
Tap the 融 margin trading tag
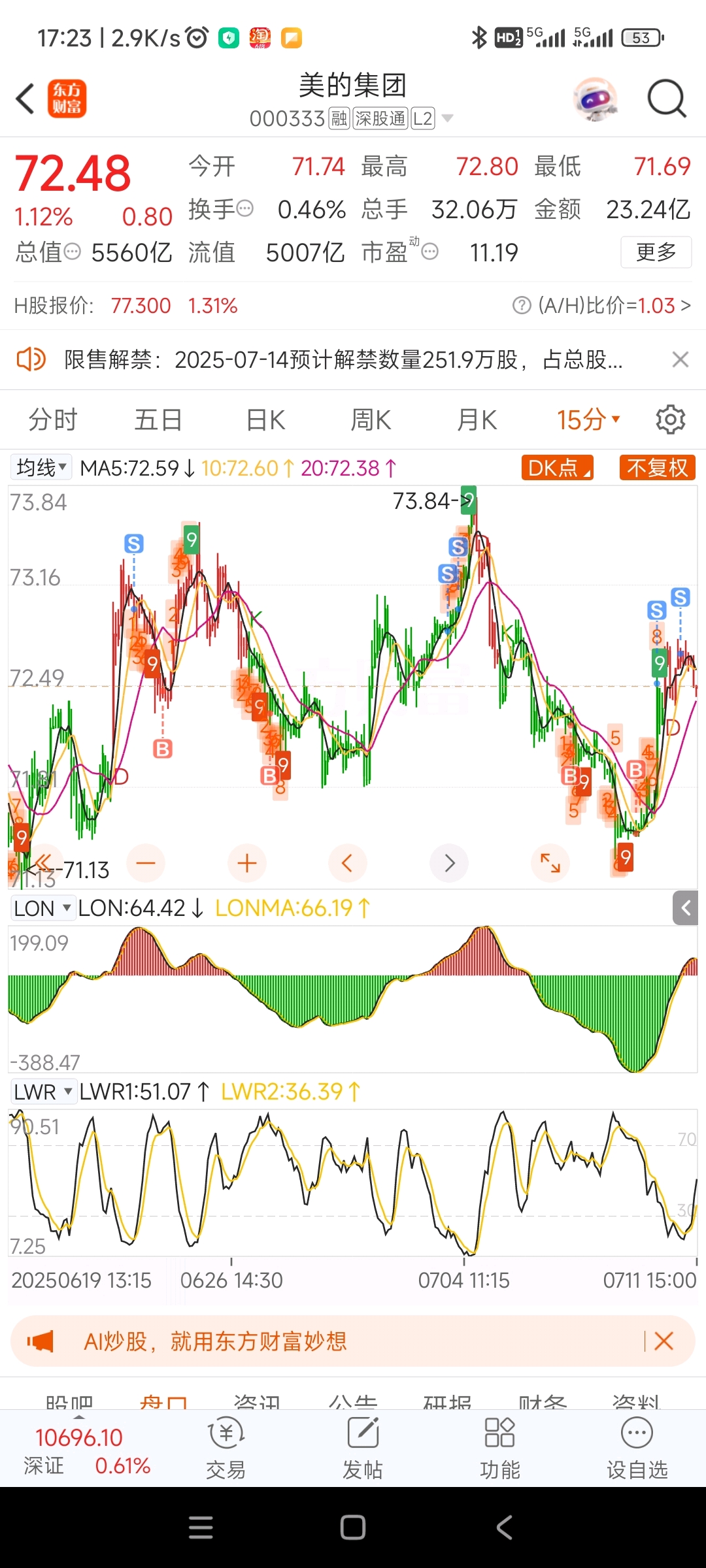339,118
